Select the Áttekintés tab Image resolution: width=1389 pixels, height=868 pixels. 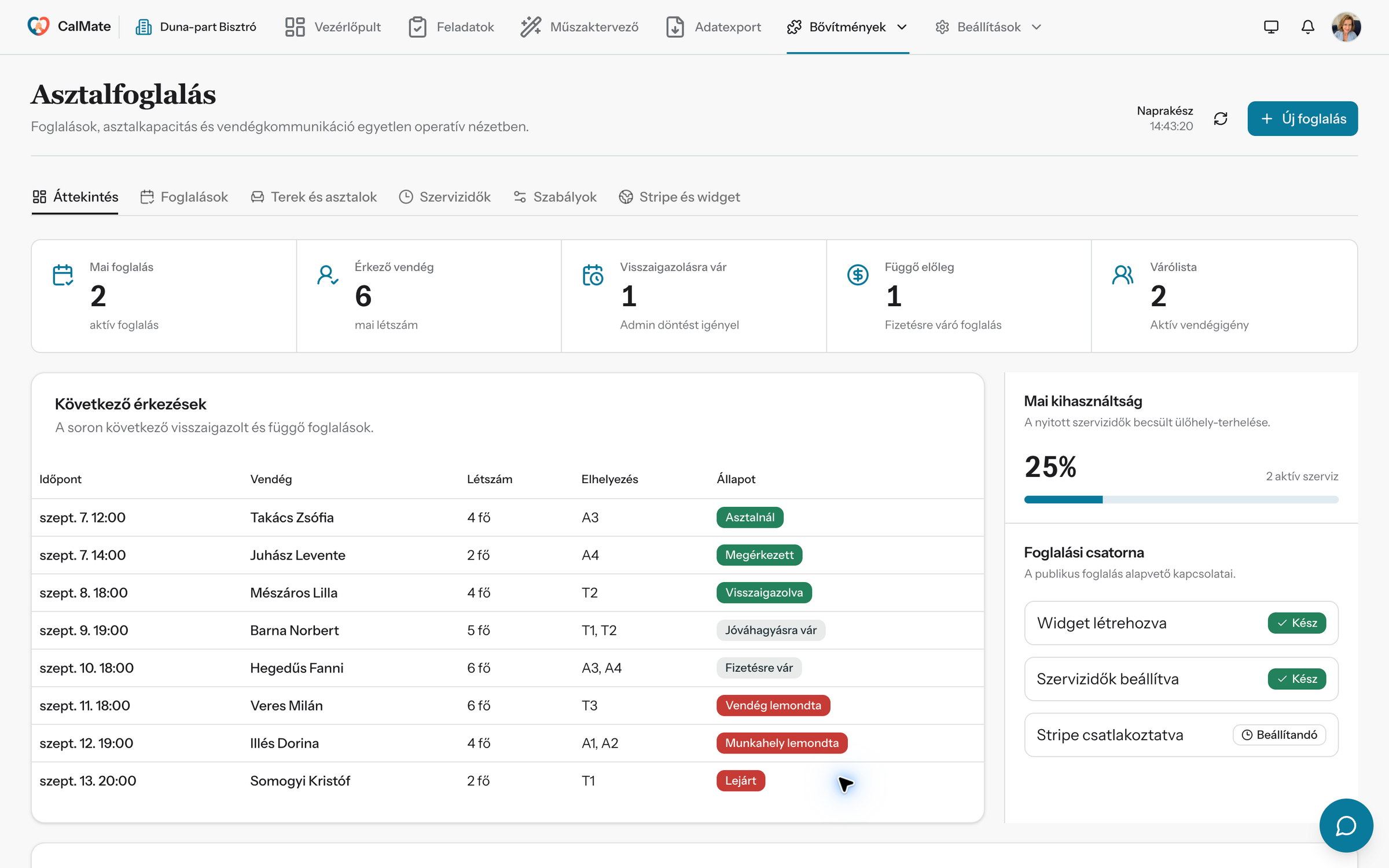click(75, 197)
